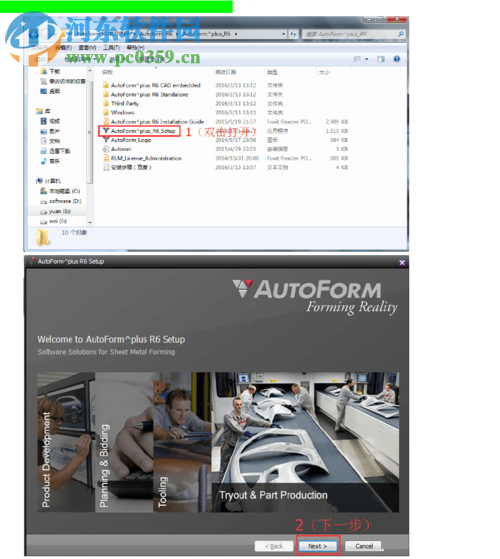Select AutoForm^plus_R6_Setup application file
Viewport: 500px width, 559px height.
point(143,131)
